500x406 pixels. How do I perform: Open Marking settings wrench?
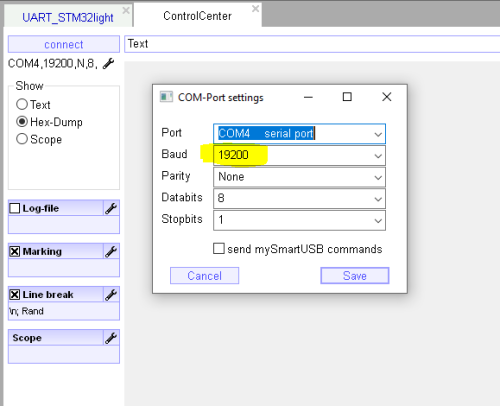point(111,251)
